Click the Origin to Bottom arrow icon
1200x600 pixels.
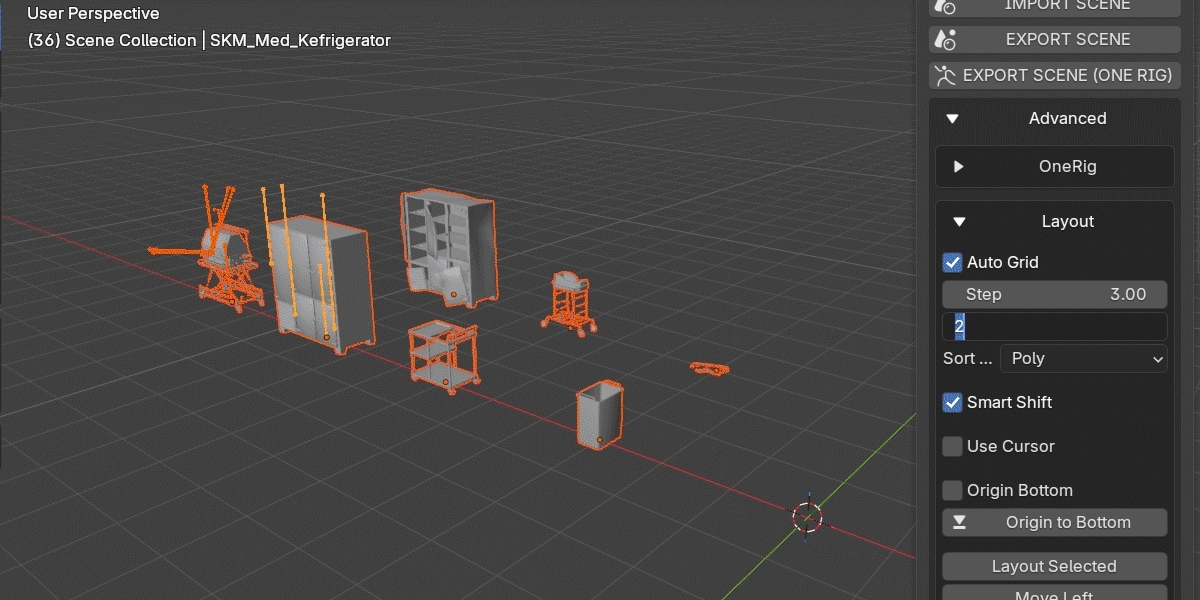(x=960, y=522)
